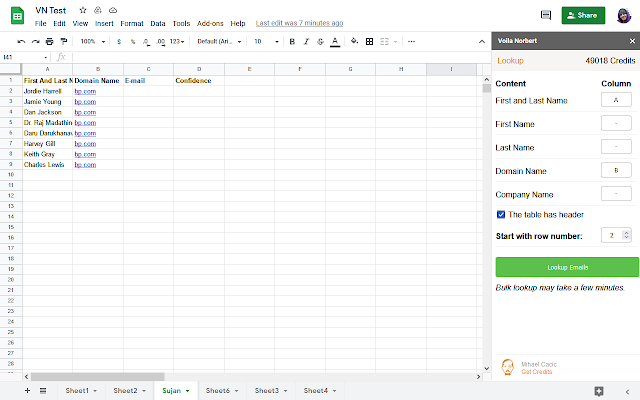Select cell containing 'Charles Lewis'
640x400 pixels.
coord(47,164)
